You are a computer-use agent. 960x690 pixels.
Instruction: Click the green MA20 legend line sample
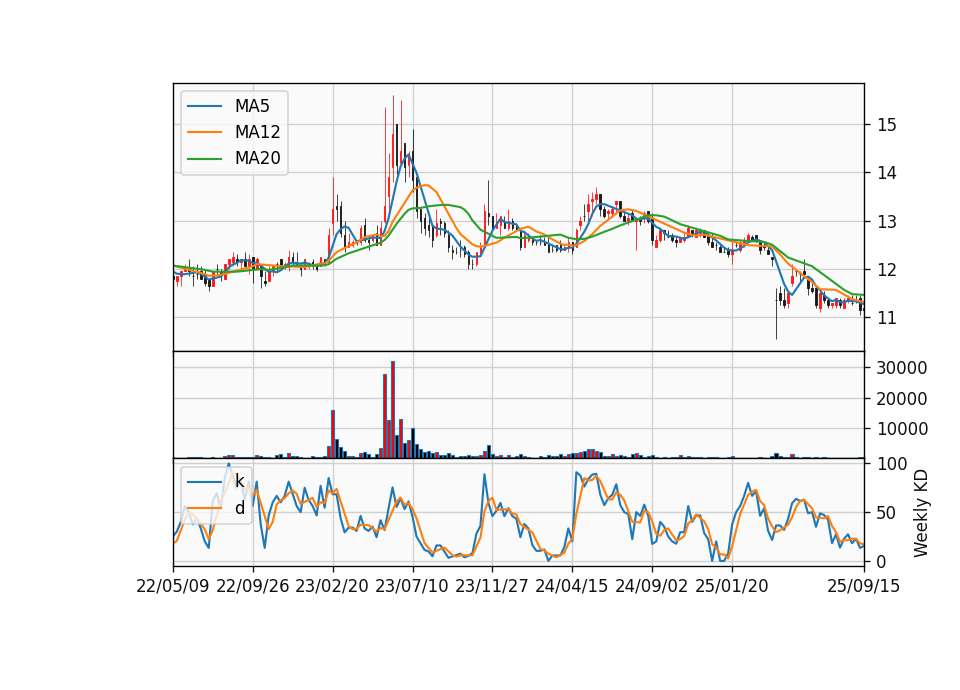tap(204, 159)
